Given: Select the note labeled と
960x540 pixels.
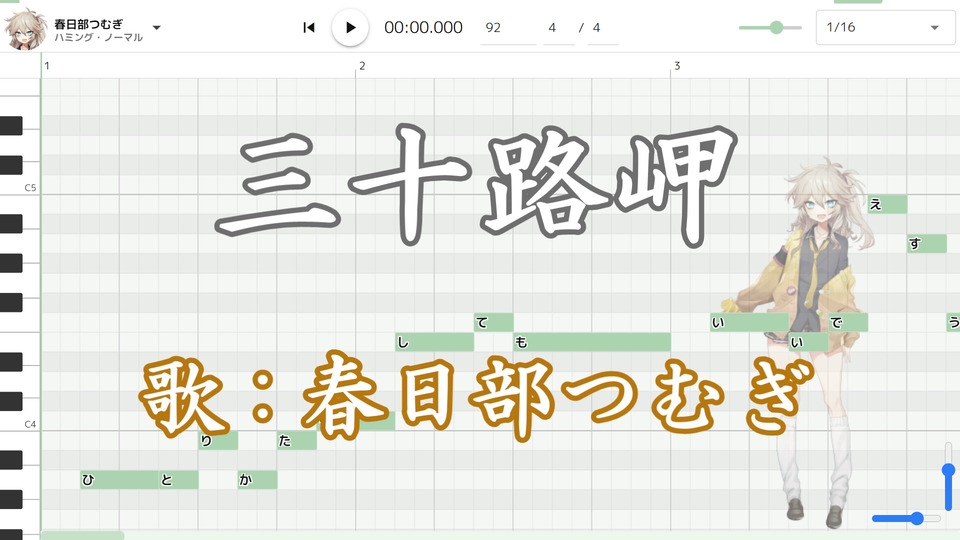Looking at the screenshot, I should (x=179, y=480).
